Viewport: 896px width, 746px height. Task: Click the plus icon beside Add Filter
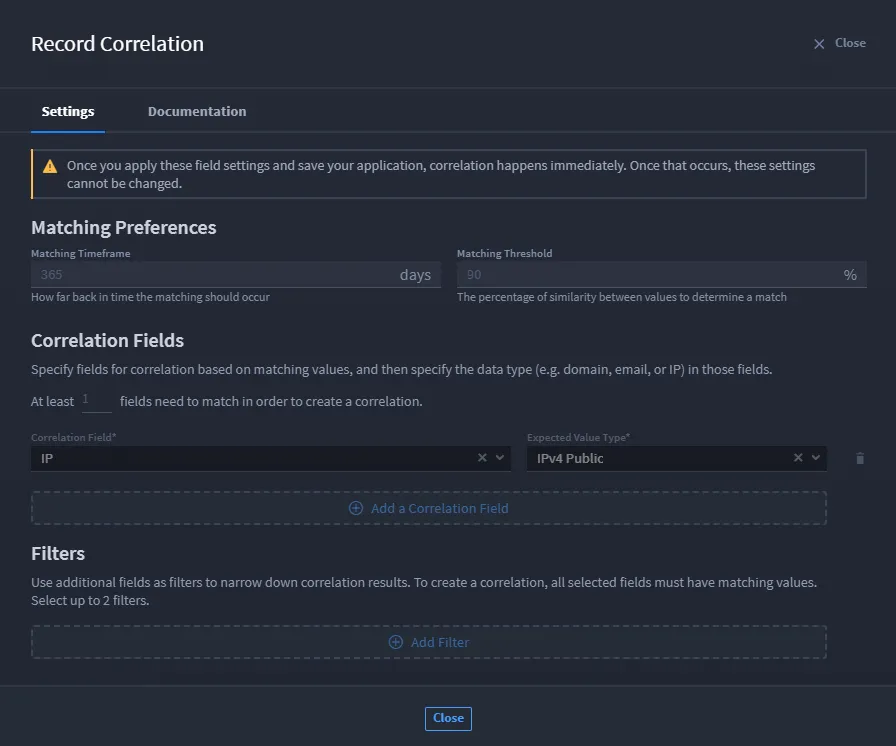click(395, 642)
